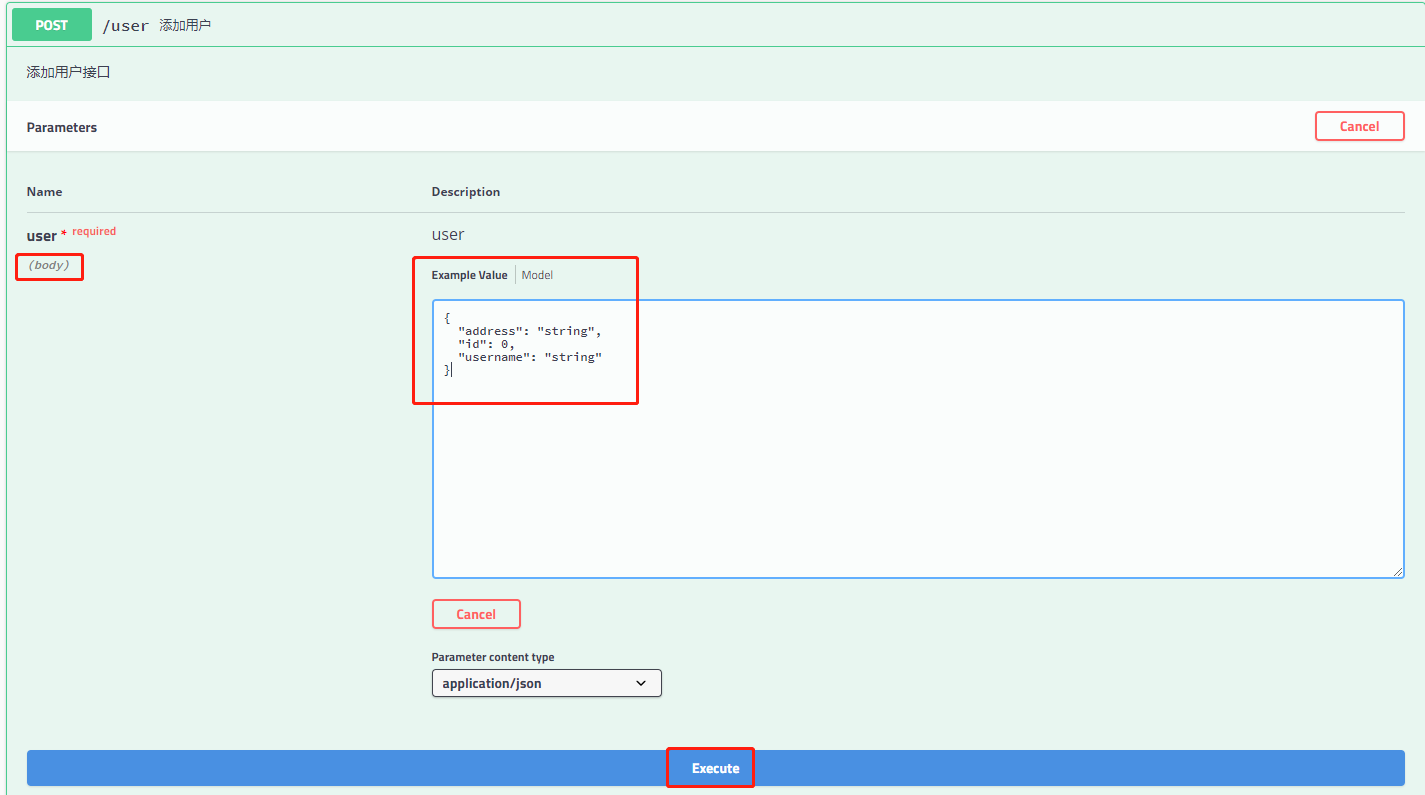Click the "(body)" parameter location text
Image resolution: width=1425 pixels, height=795 pixels.
point(49,265)
